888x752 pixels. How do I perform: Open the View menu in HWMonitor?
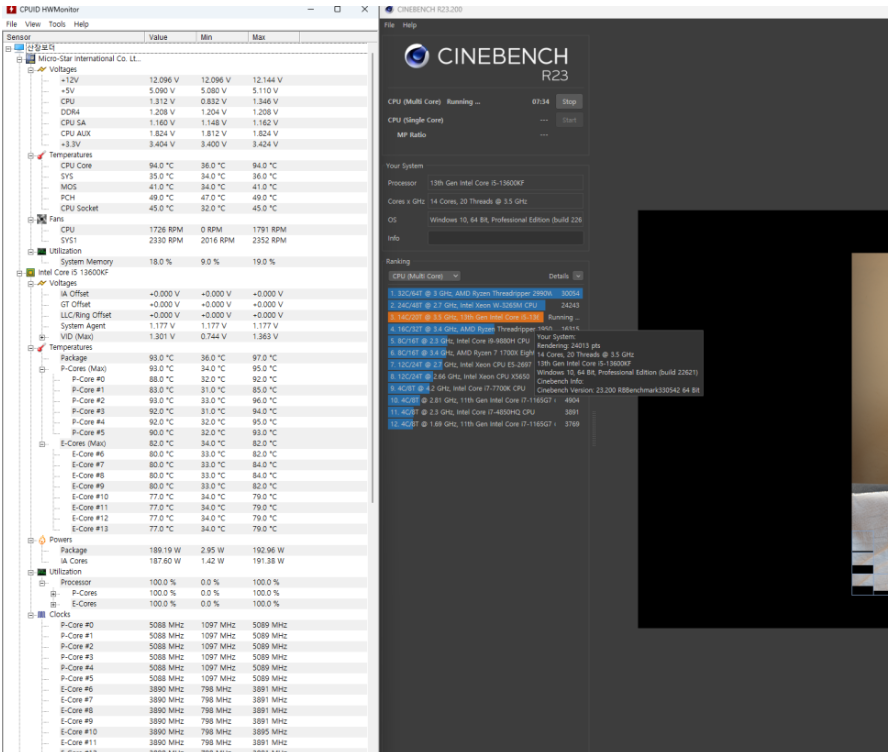pos(32,24)
